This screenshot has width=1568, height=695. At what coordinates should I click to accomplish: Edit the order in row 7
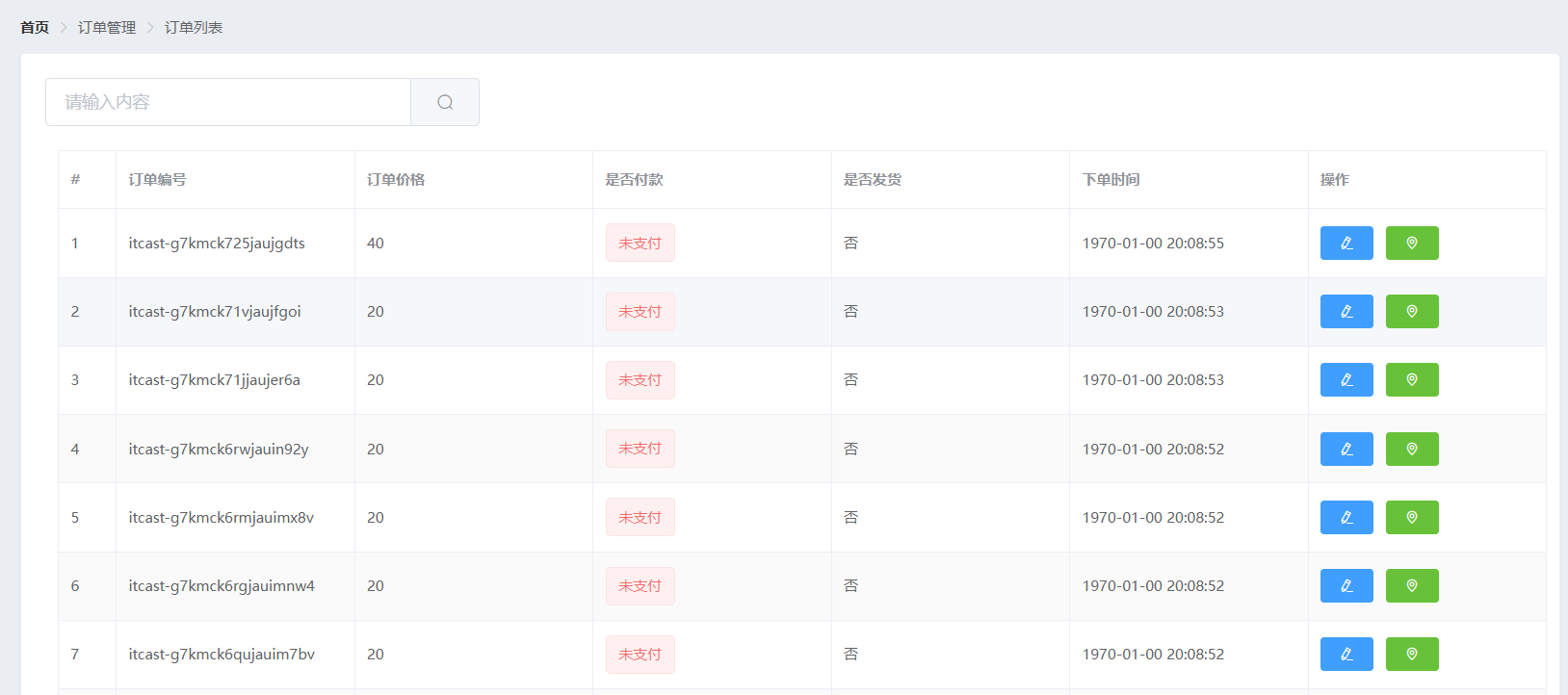tap(1346, 655)
